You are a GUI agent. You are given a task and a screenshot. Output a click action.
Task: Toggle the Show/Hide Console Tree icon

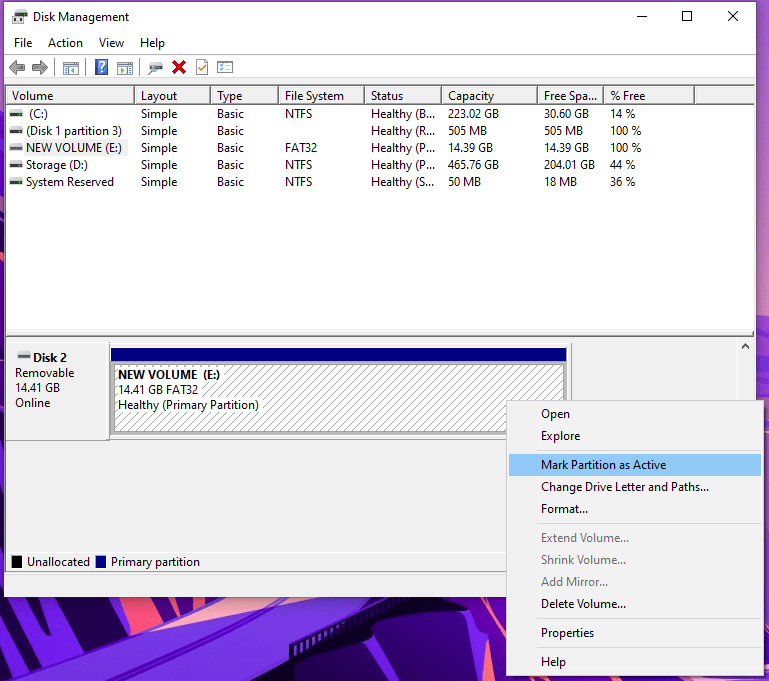tap(71, 68)
